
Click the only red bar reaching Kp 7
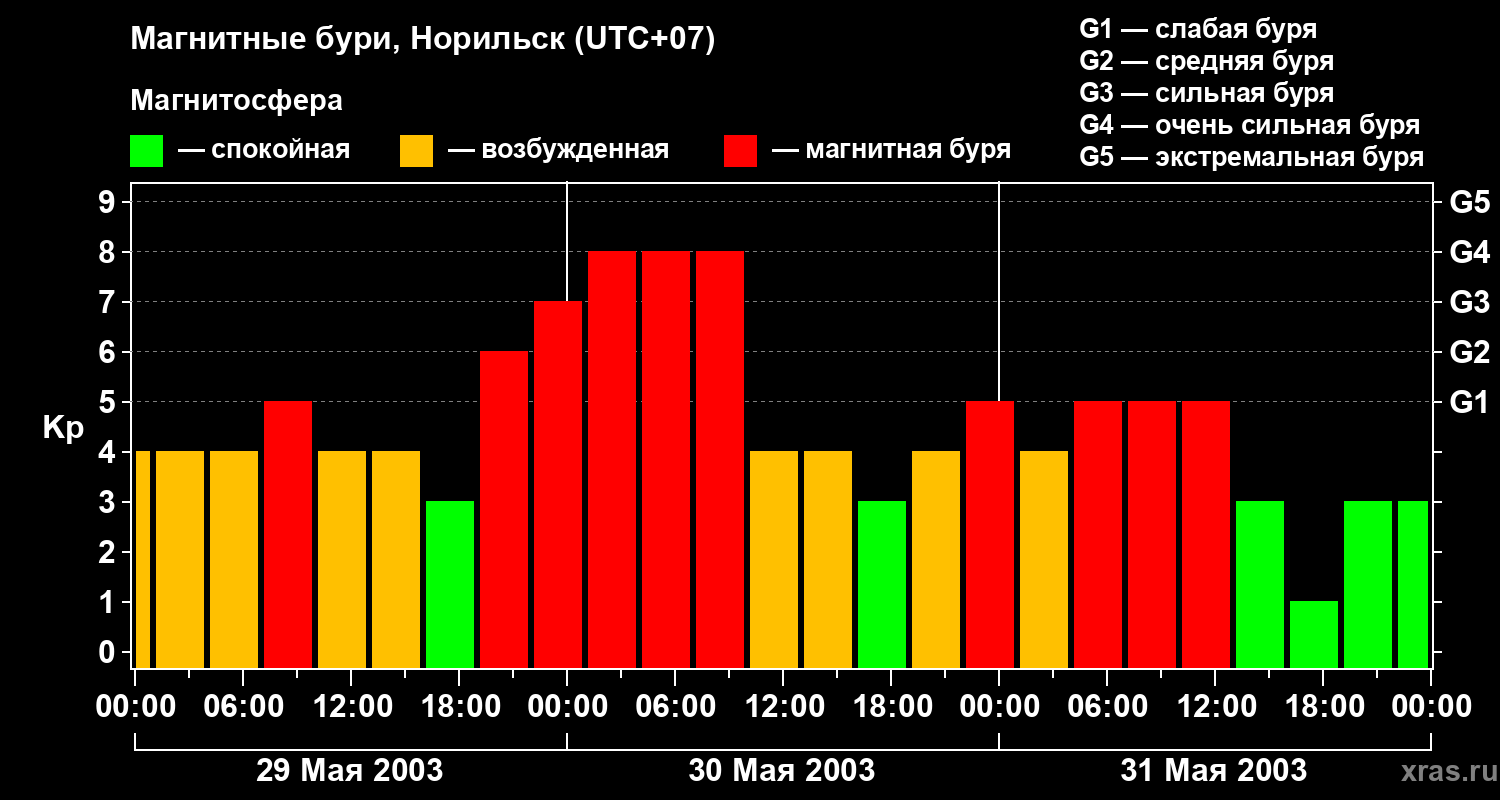(x=558, y=484)
